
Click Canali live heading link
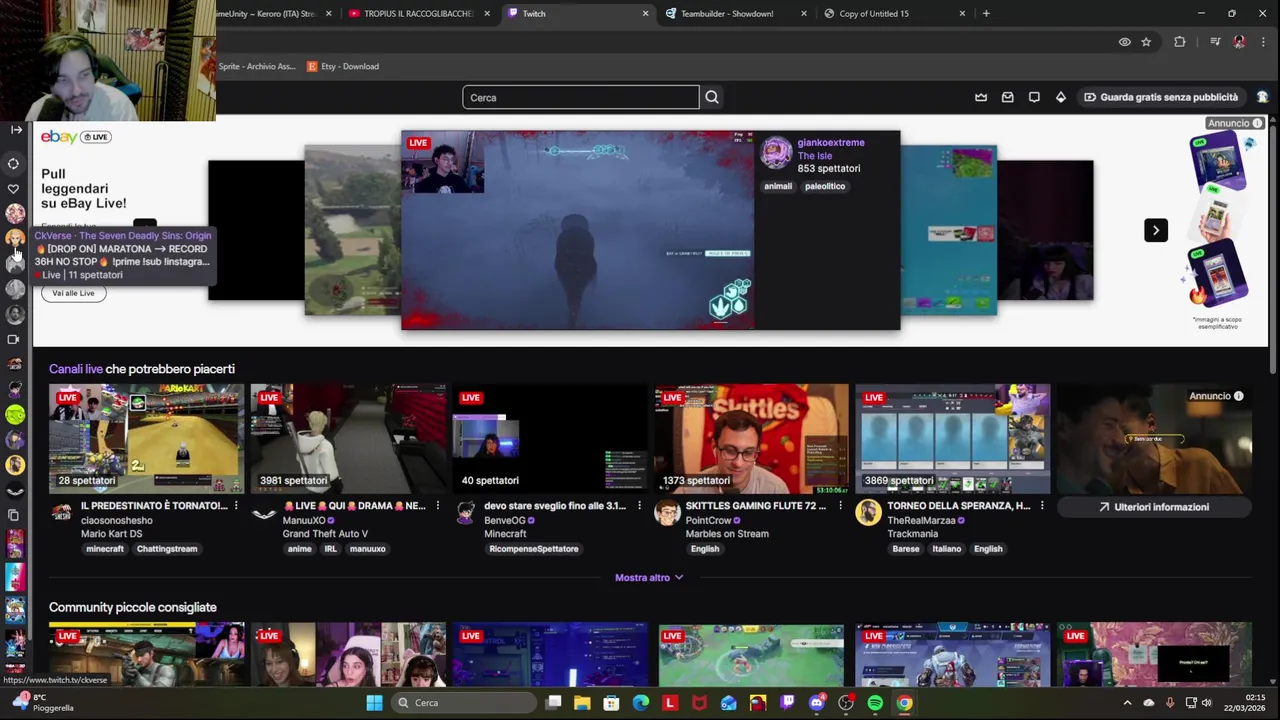click(76, 369)
